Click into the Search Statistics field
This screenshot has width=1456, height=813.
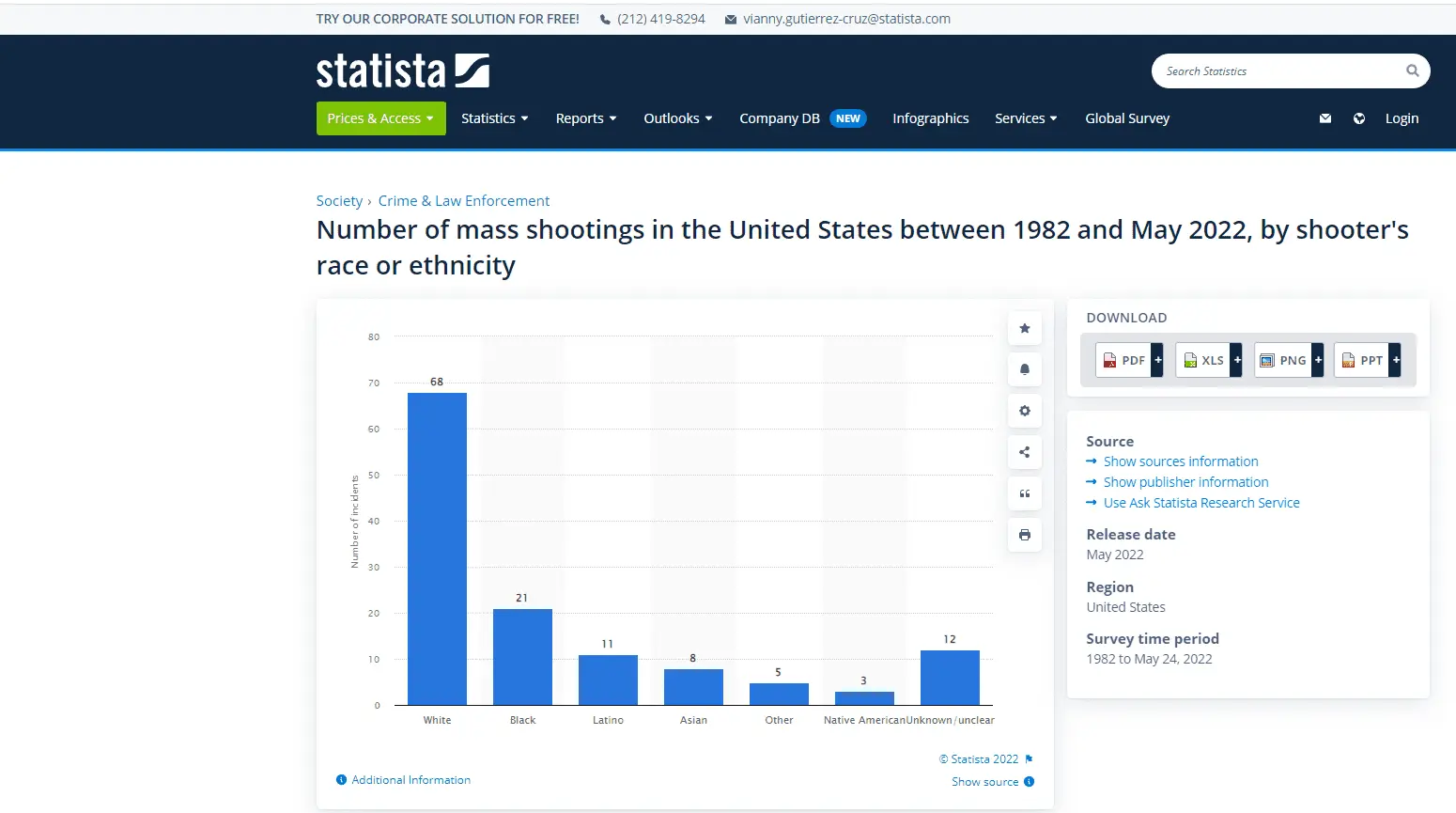pyautogui.click(x=1278, y=70)
